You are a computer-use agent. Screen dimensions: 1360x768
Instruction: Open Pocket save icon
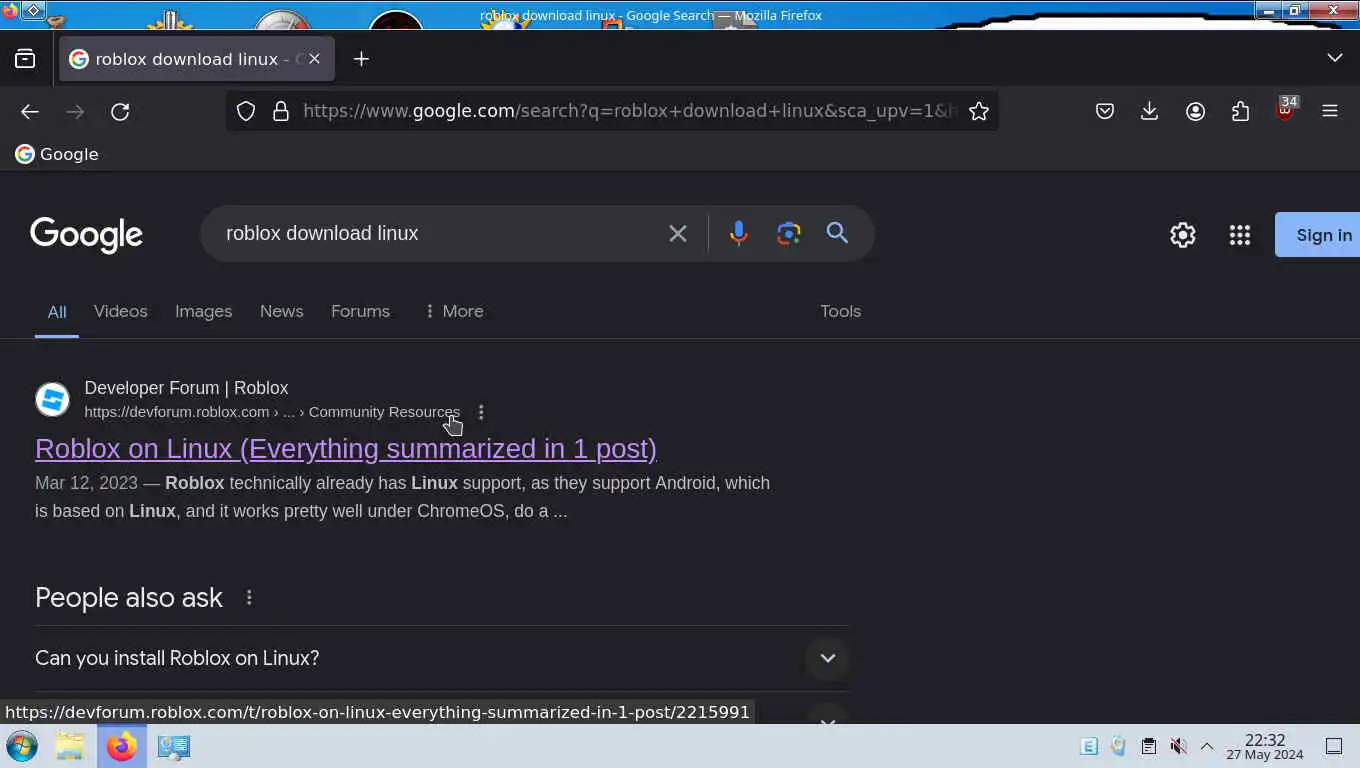1104,111
